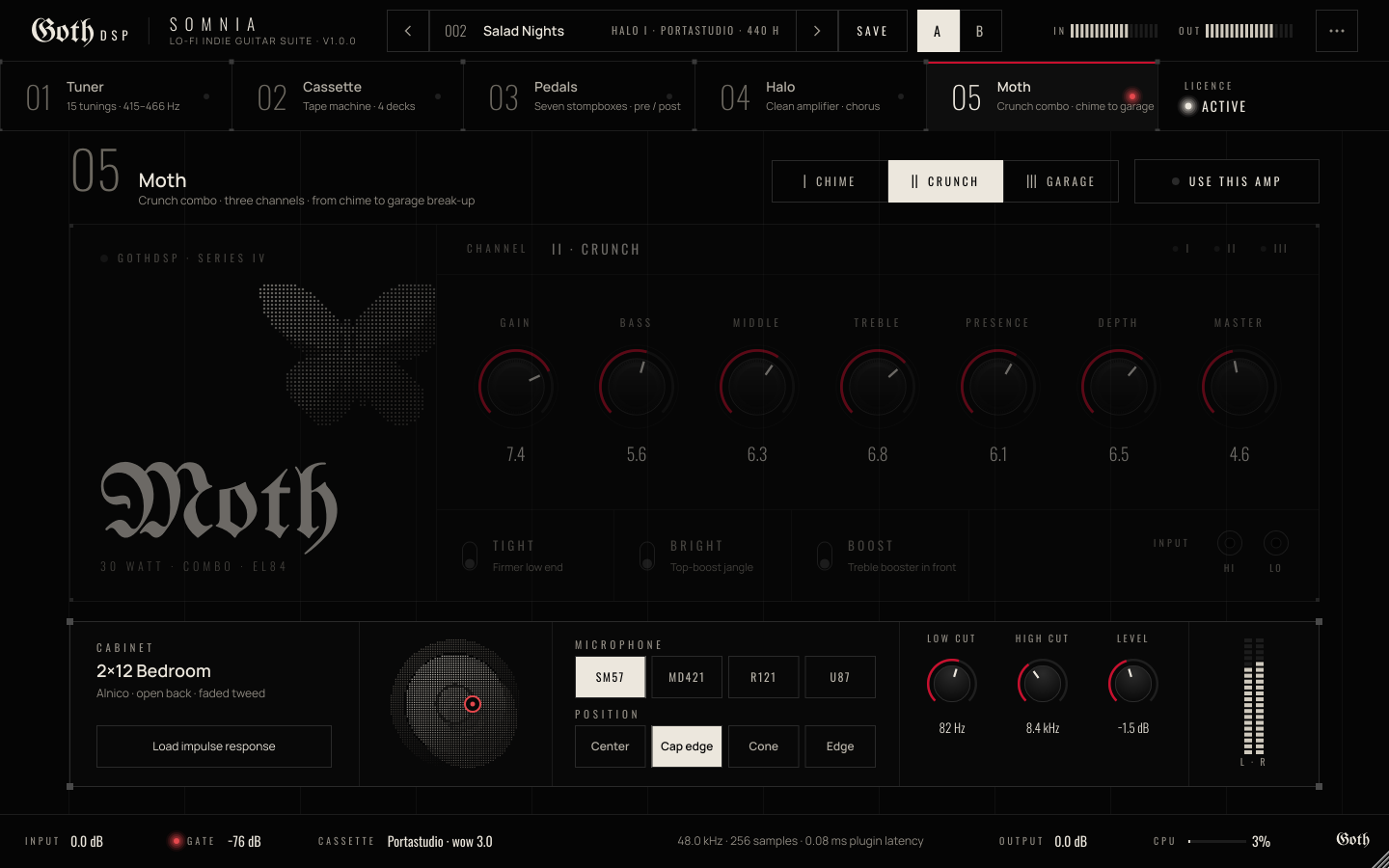Click the OUT level meter
The image size is (1389, 868).
point(1249,31)
